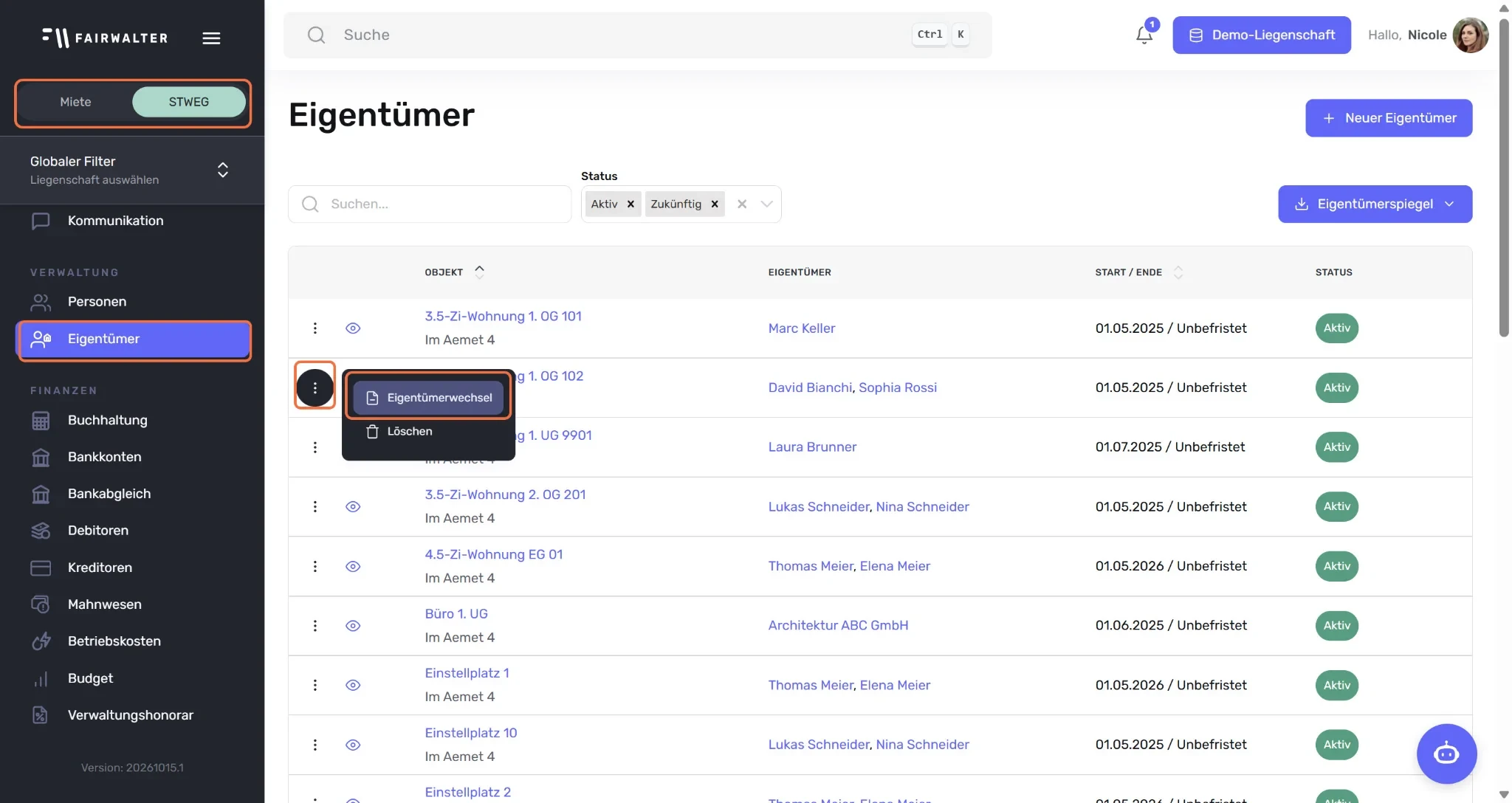View details of 4.5-Zi-Wohnung EG 01
This screenshot has width=1512, height=803.
pyautogui.click(x=353, y=566)
